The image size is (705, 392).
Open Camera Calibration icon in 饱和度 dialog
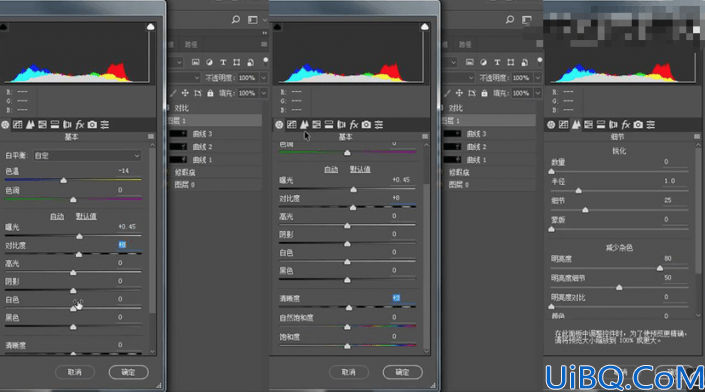point(366,125)
